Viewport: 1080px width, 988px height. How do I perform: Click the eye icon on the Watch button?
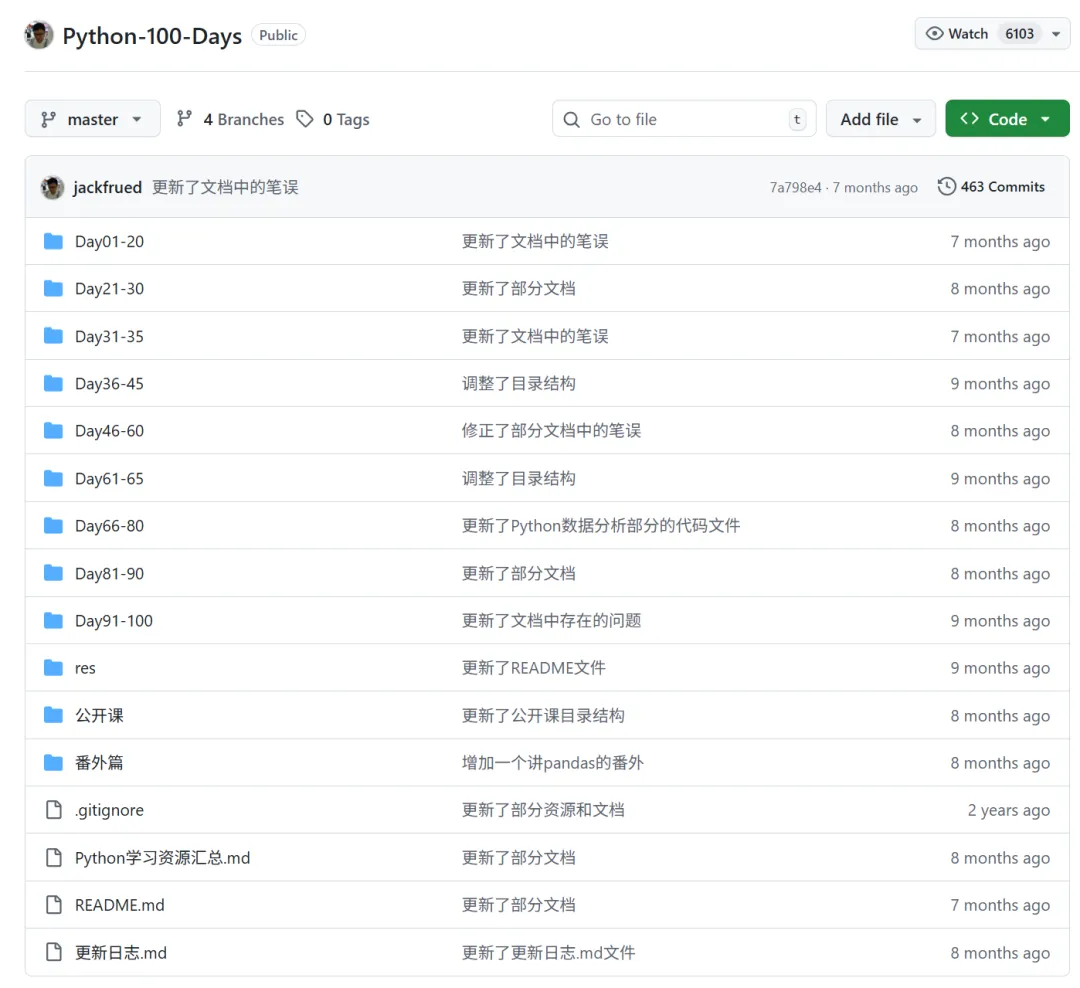(934, 34)
